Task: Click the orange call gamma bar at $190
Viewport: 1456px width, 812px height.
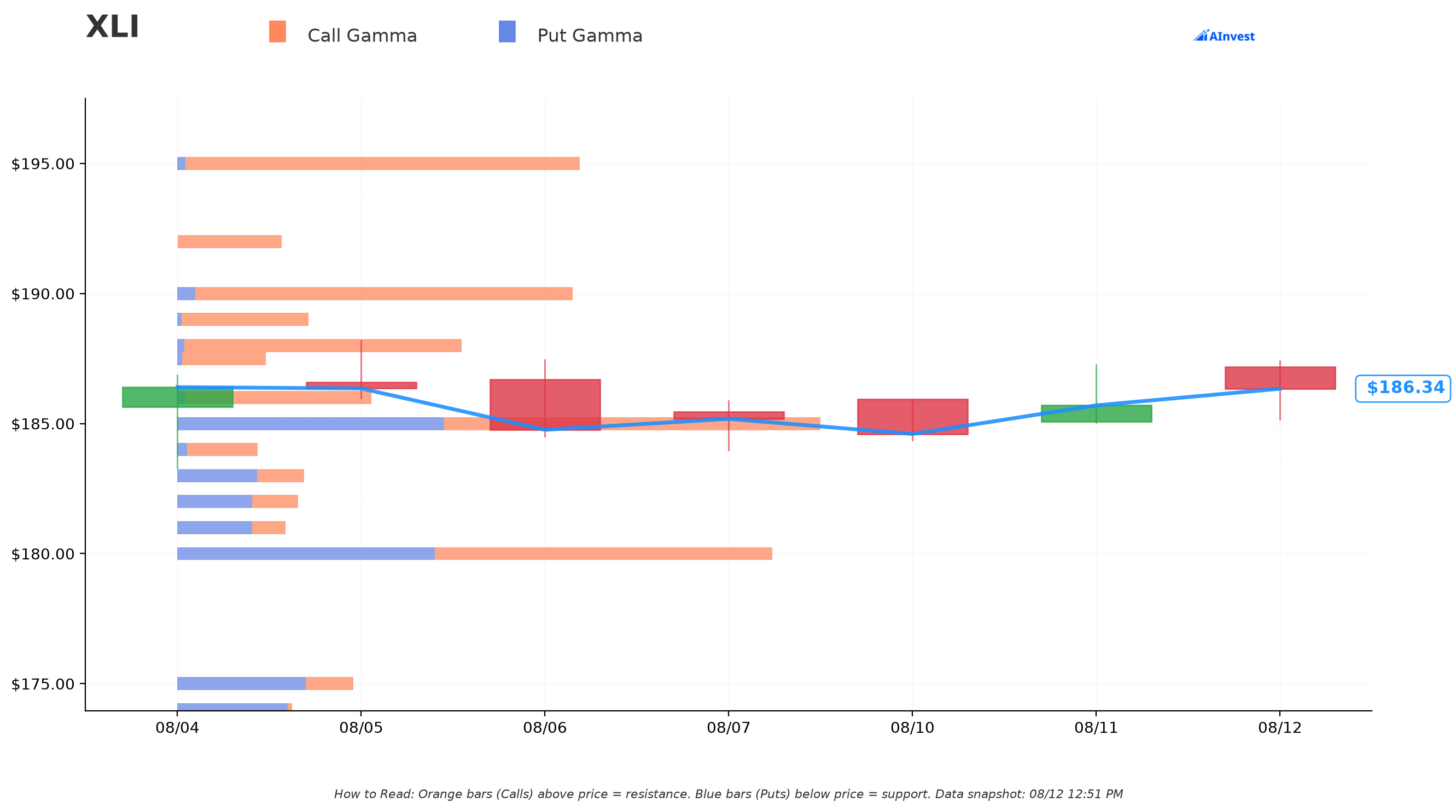Action: click(x=384, y=294)
